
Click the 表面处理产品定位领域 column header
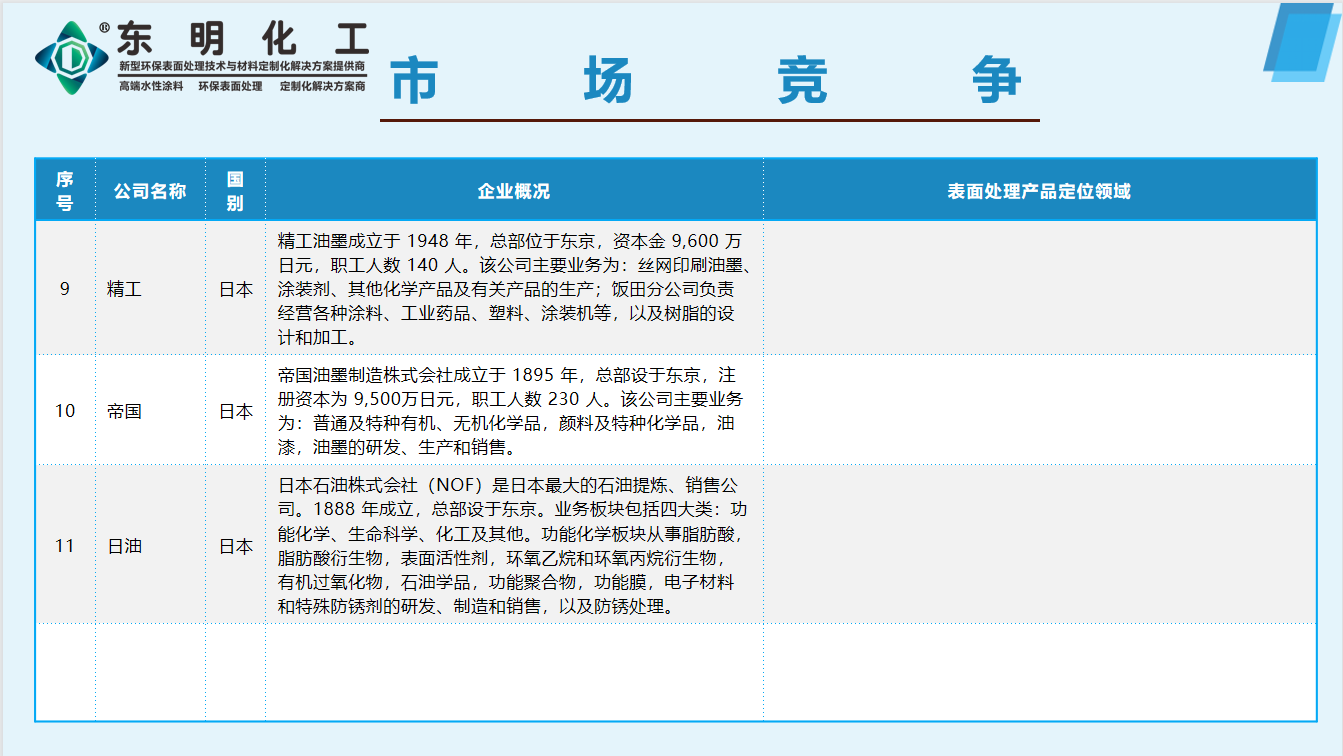pyautogui.click(x=1039, y=191)
